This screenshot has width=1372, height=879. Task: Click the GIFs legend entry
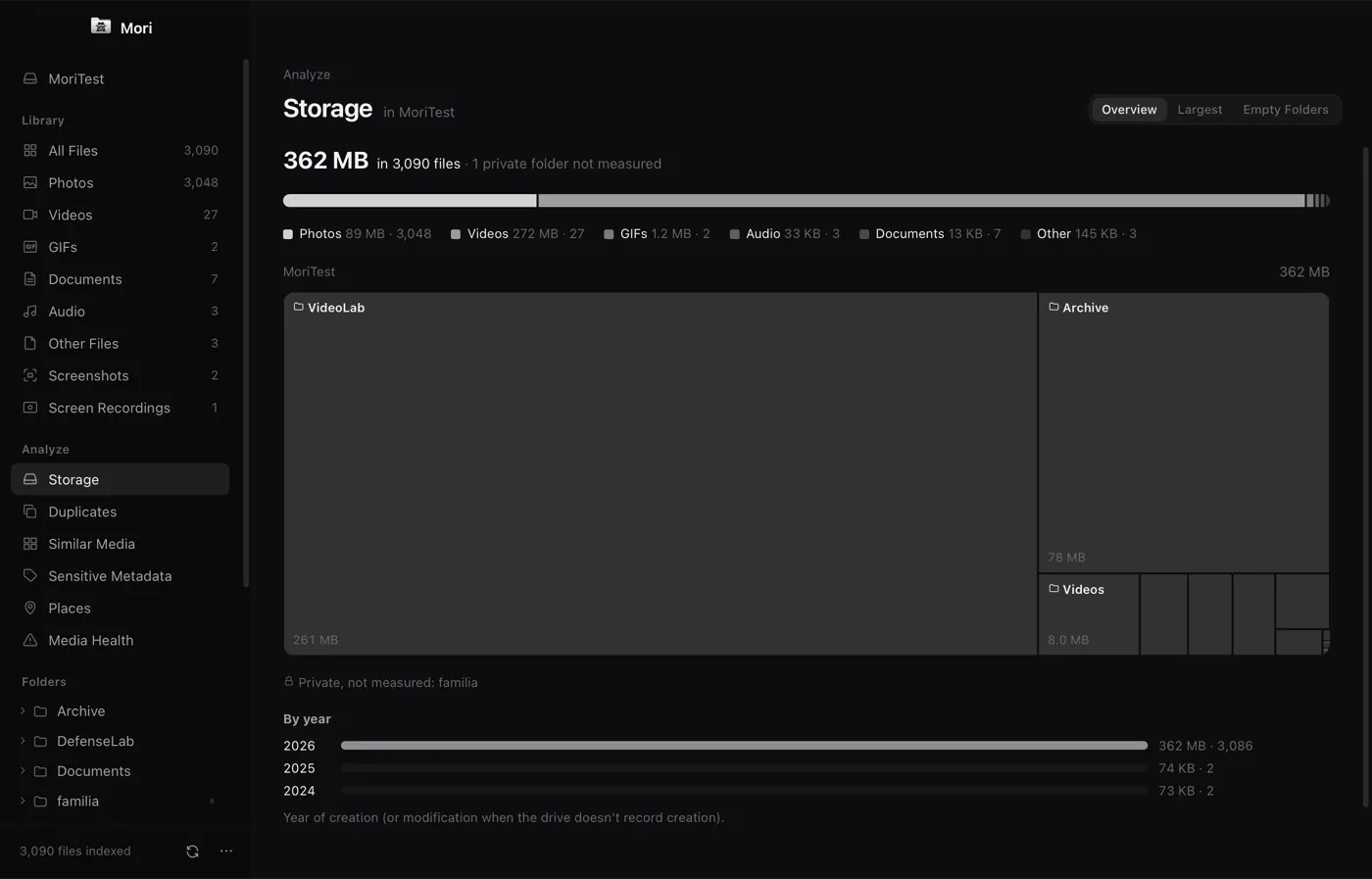click(657, 234)
